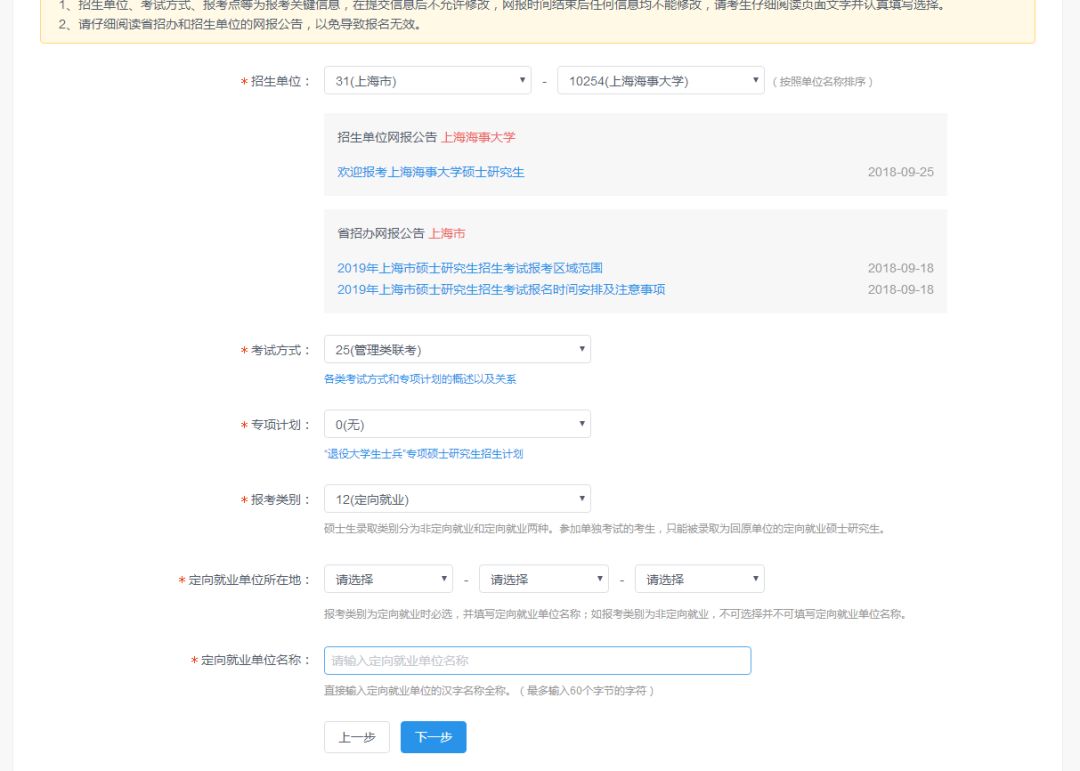Open the 10254(上海海事大学) school dropdown
This screenshot has width=1080, height=771.
coord(660,81)
